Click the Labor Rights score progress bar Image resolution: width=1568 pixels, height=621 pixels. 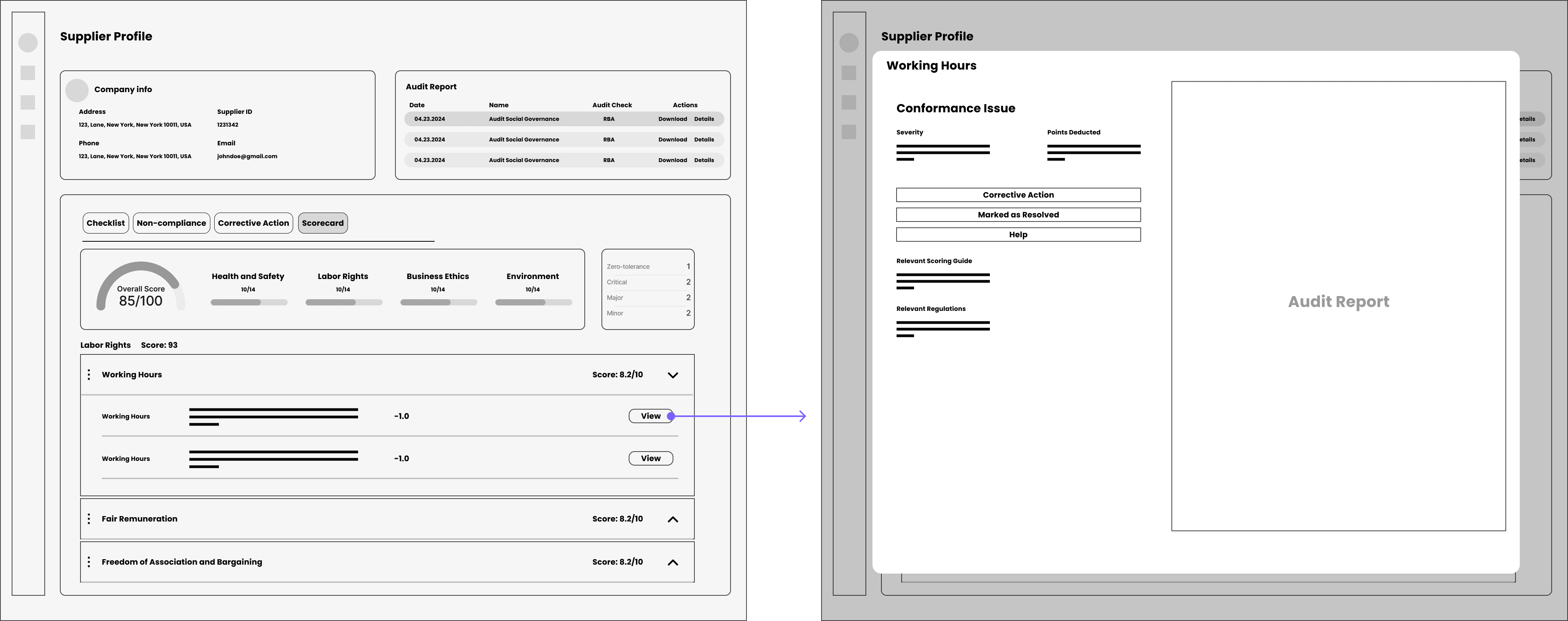(343, 302)
